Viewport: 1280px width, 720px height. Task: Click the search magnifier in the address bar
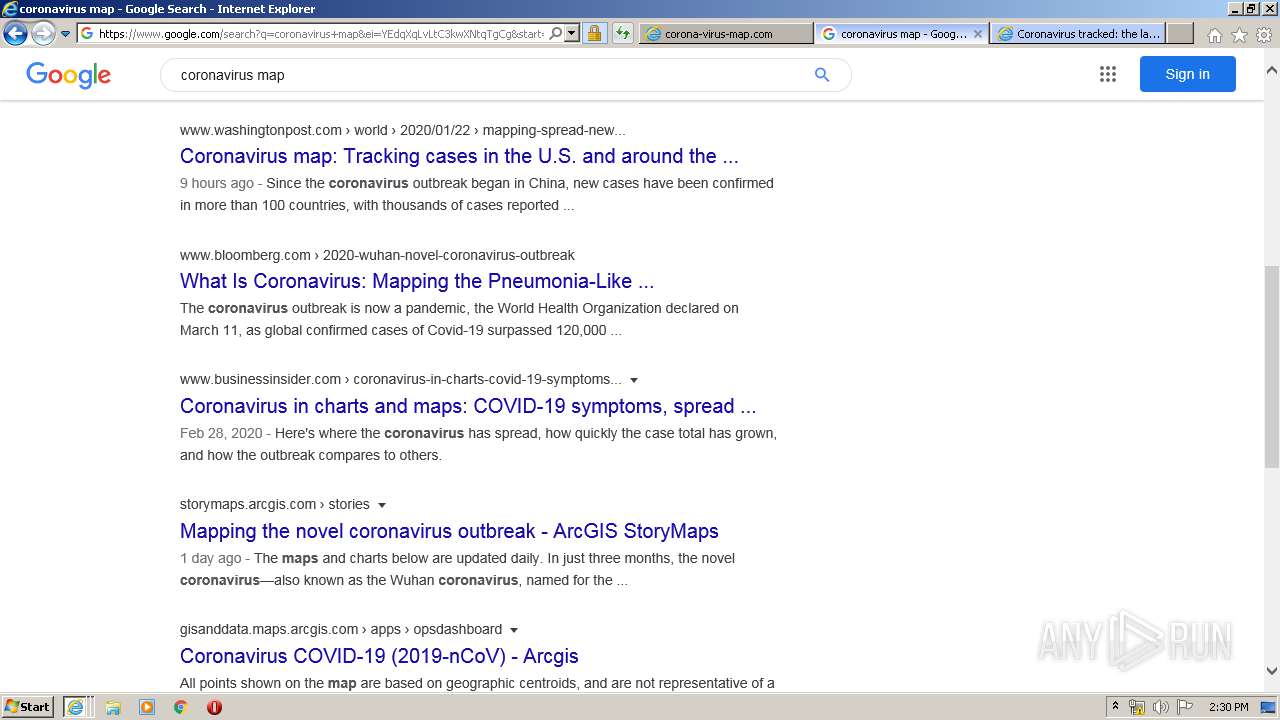pyautogui.click(x=556, y=33)
